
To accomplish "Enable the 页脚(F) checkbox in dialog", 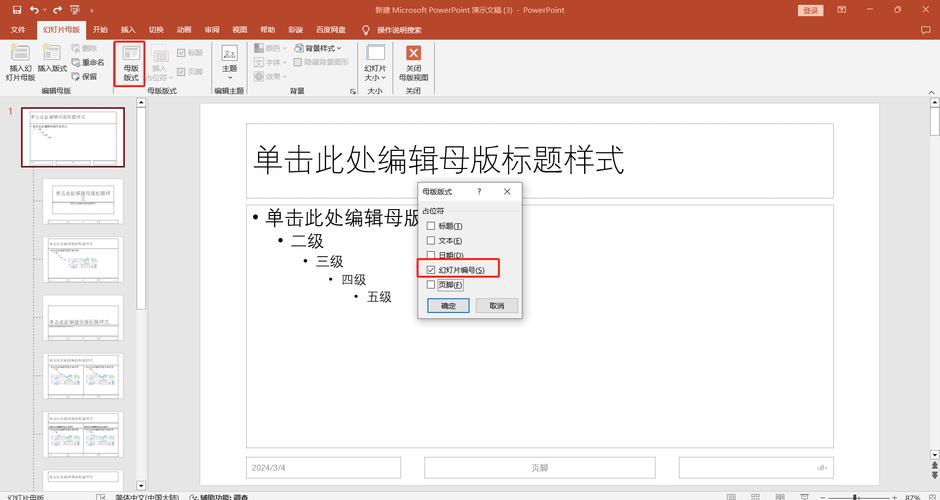I will (431, 285).
